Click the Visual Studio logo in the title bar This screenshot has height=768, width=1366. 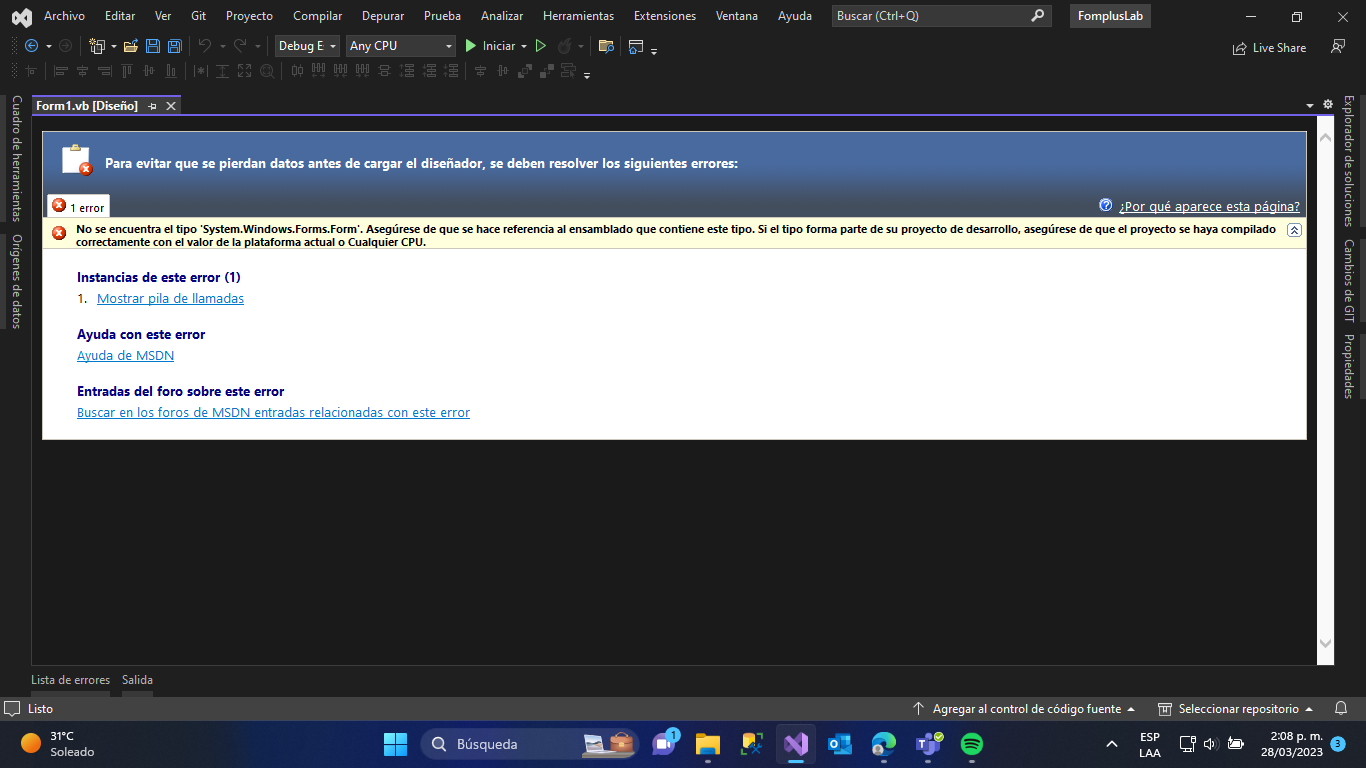coord(21,16)
